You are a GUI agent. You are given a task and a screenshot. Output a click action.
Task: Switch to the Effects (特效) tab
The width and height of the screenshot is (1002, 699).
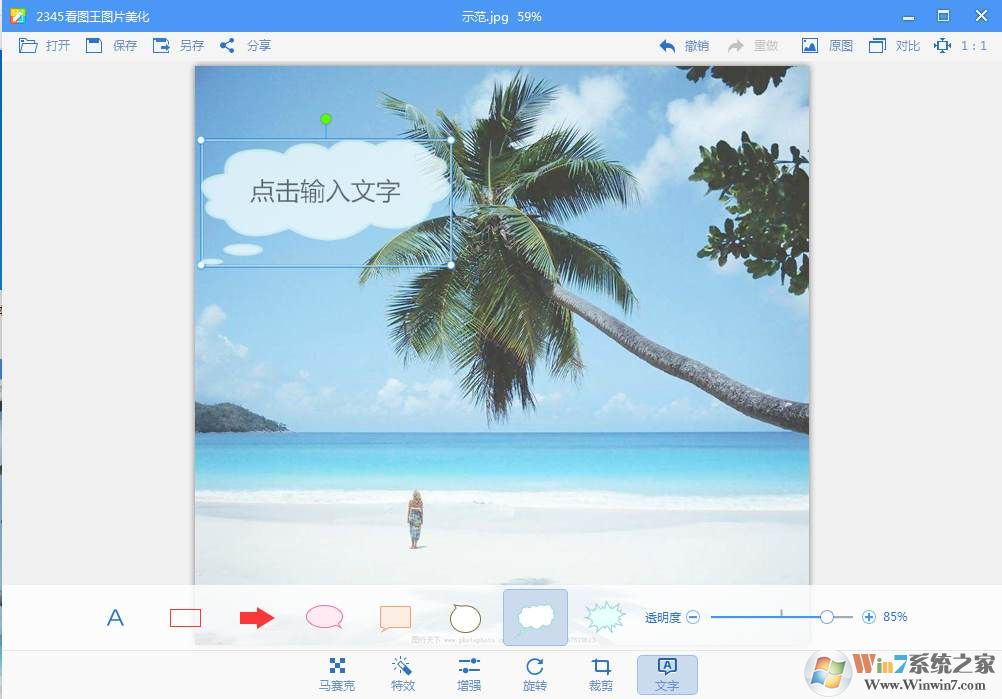tap(403, 674)
